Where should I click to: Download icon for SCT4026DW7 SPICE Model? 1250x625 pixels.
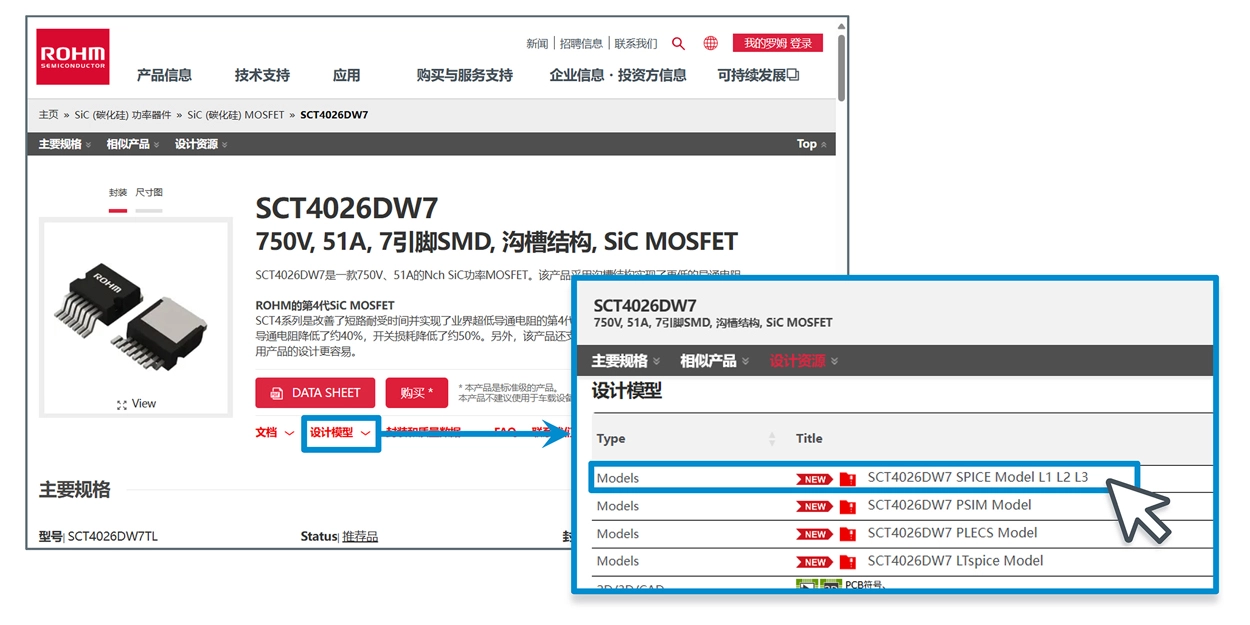[848, 479]
